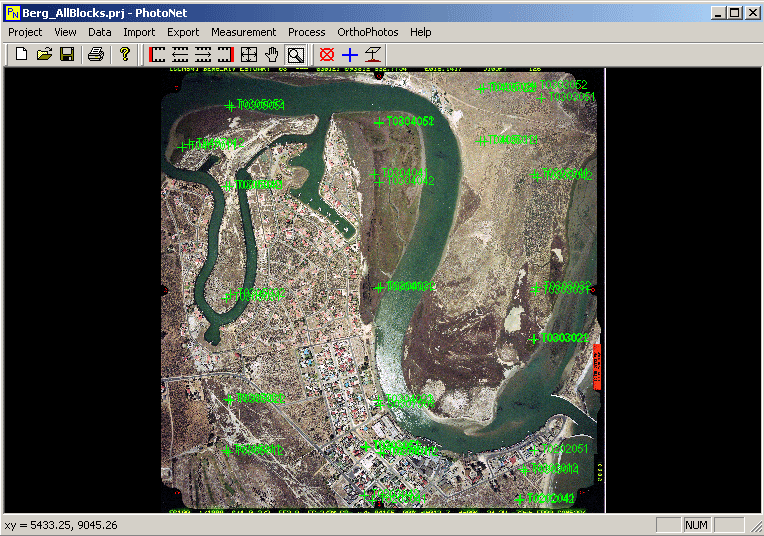
Task: Minimize the PhotoNet window
Action: coord(718,13)
